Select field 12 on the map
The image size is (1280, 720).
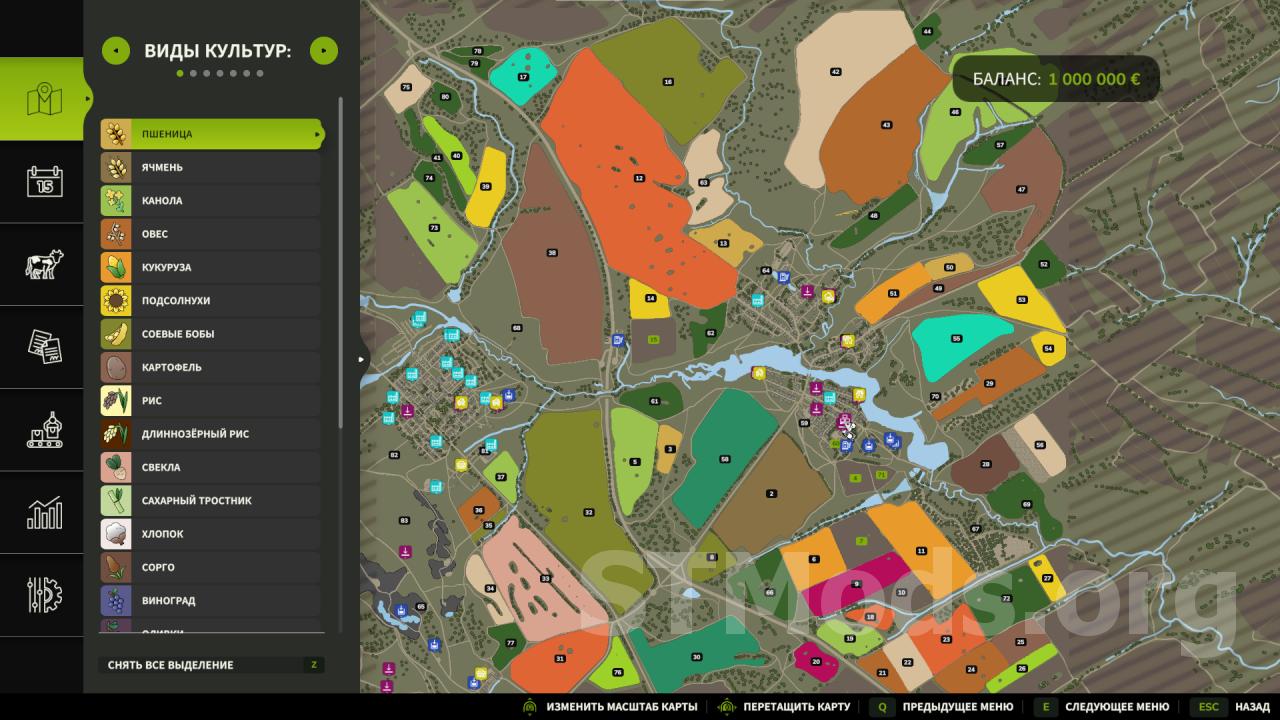pos(639,178)
